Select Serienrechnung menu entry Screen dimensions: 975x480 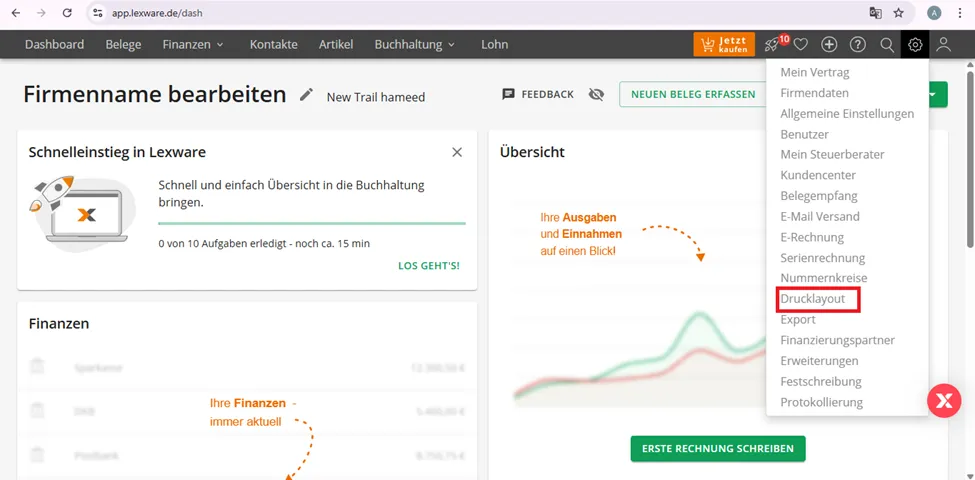click(x=823, y=258)
